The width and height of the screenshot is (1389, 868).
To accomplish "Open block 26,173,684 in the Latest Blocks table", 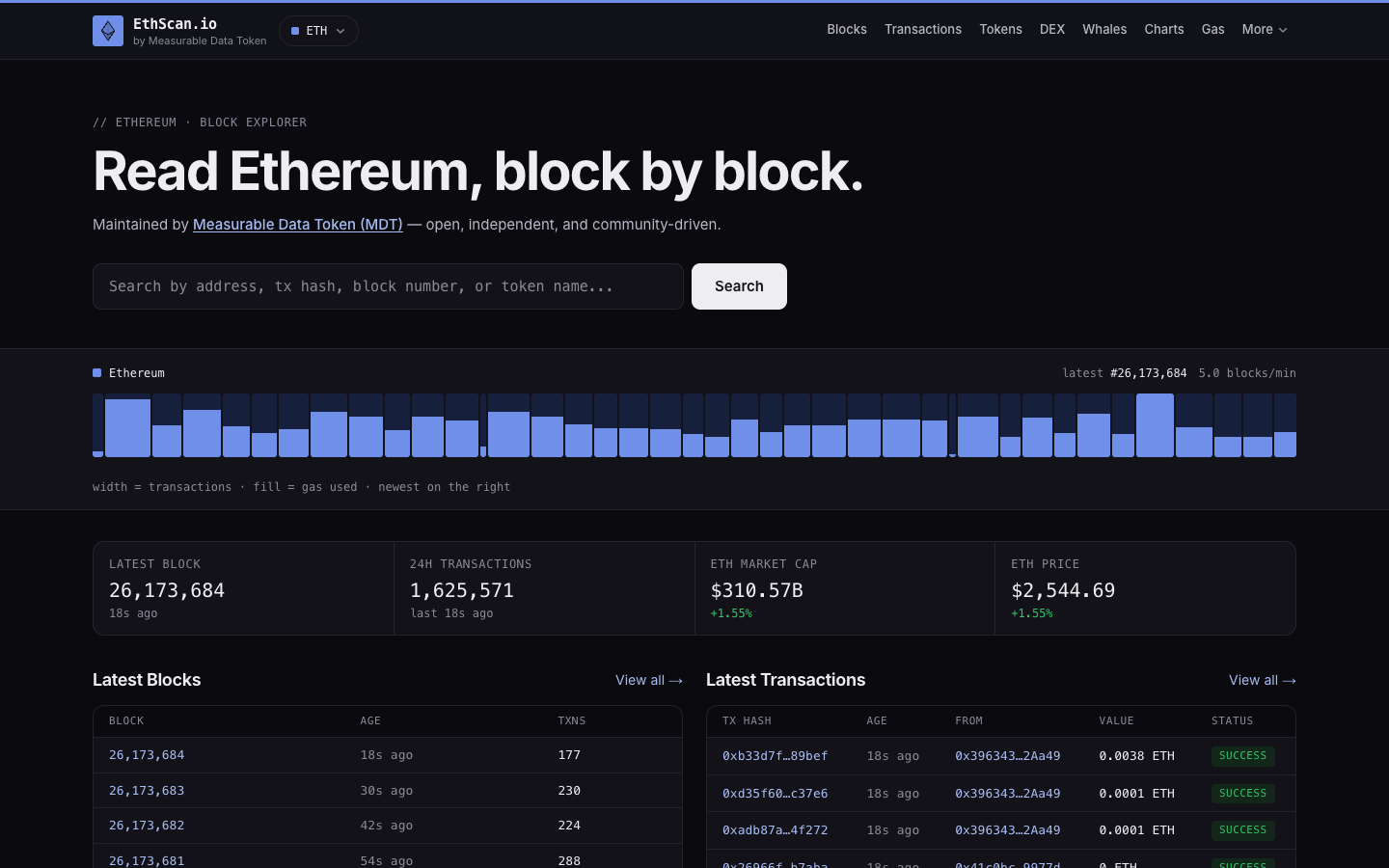I will point(147,755).
